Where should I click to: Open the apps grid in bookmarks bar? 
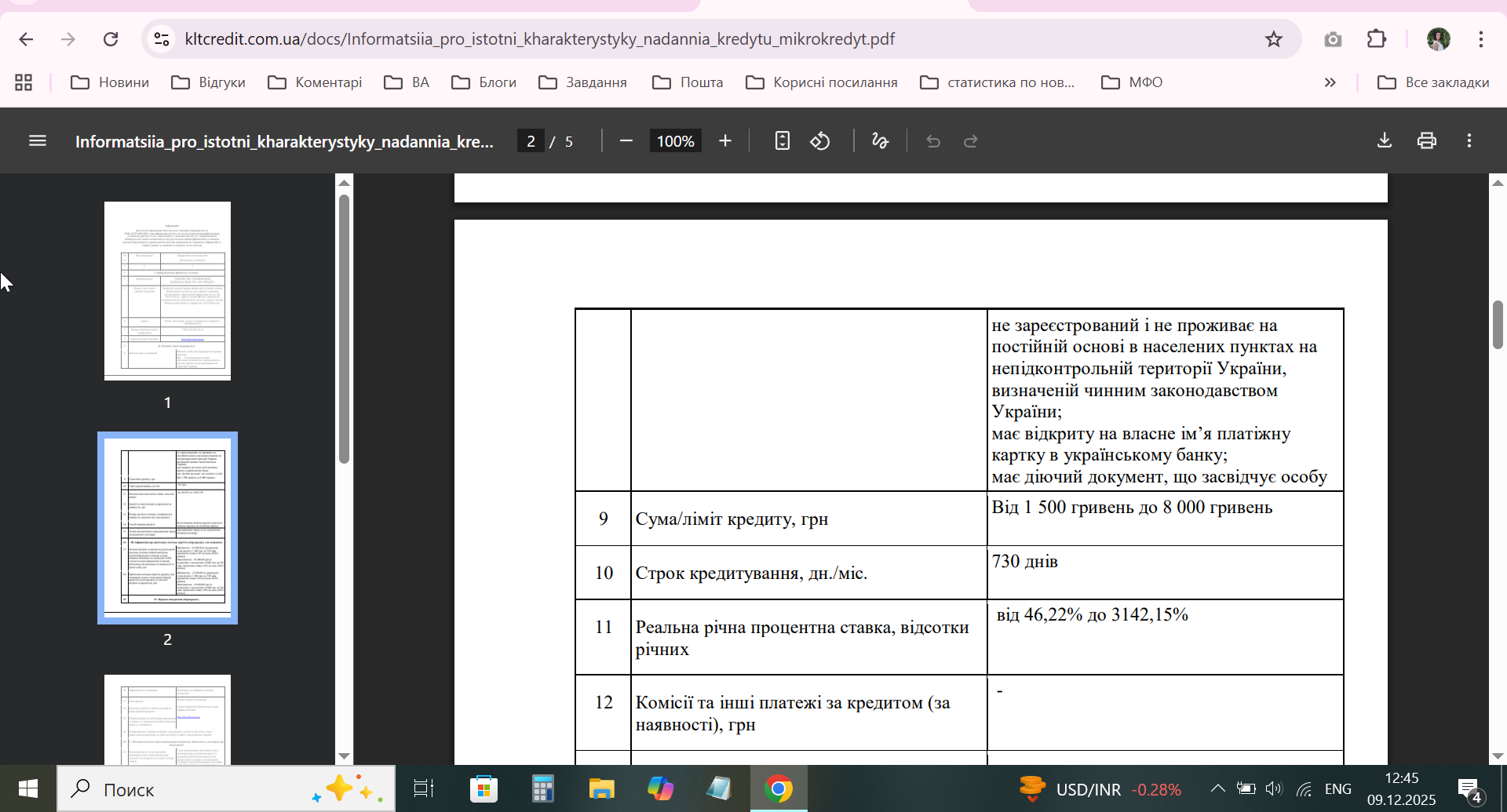point(24,82)
